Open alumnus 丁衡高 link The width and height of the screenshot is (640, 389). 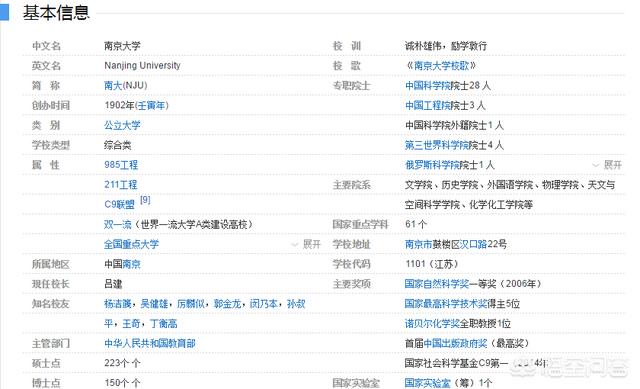pyautogui.click(x=164, y=324)
